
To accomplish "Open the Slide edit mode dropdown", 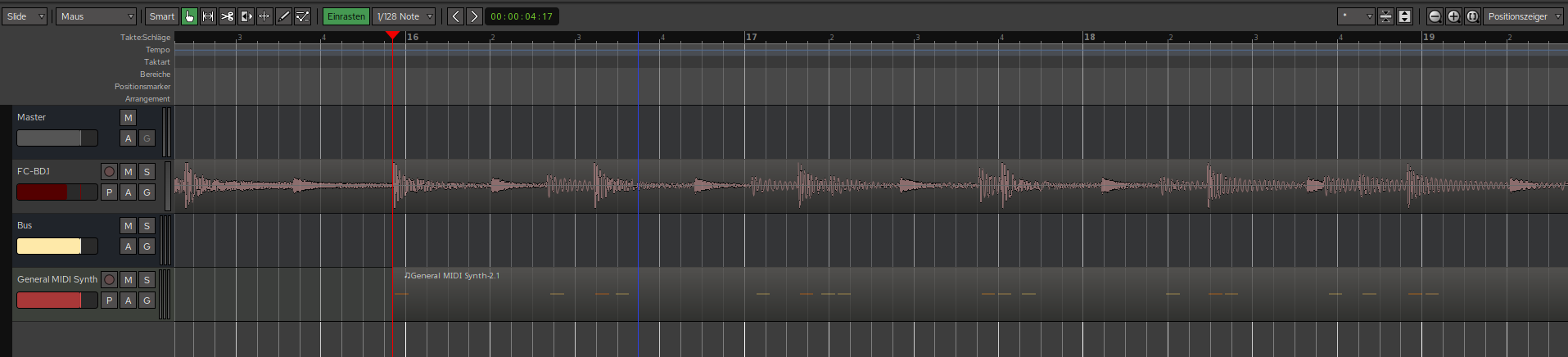I will coord(25,16).
